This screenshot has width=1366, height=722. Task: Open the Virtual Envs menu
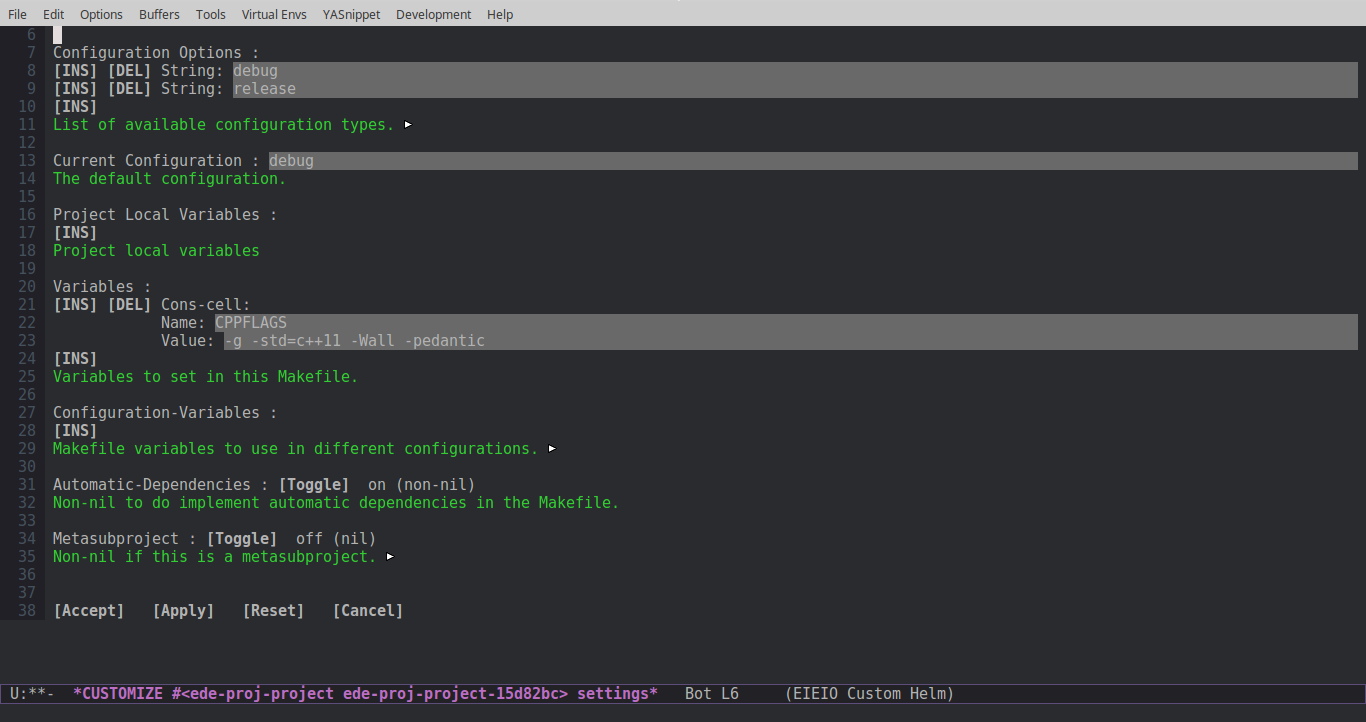[x=273, y=14]
